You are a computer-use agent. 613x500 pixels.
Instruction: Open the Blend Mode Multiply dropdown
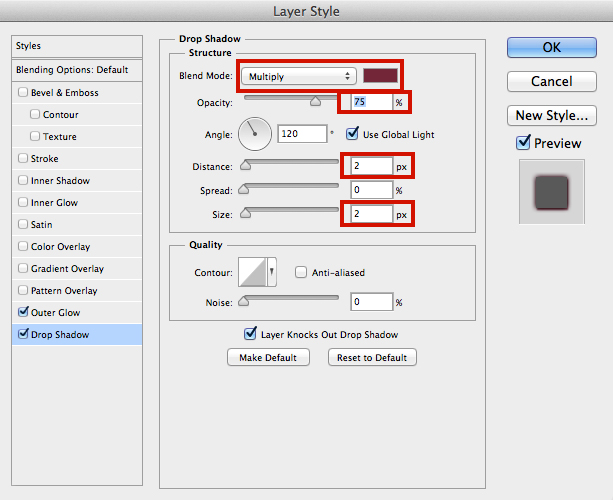pyautogui.click(x=299, y=76)
